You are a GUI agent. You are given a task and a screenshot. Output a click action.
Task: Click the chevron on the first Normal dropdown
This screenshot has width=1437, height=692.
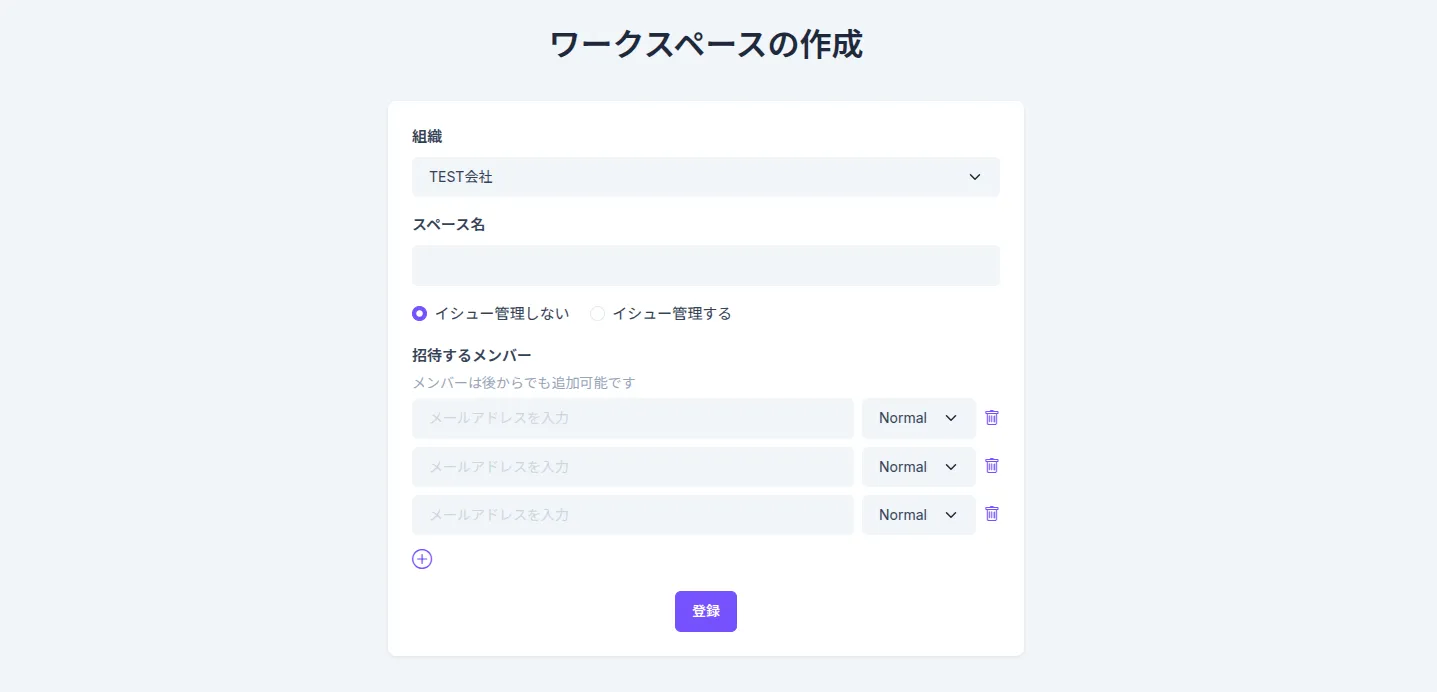(x=950, y=418)
